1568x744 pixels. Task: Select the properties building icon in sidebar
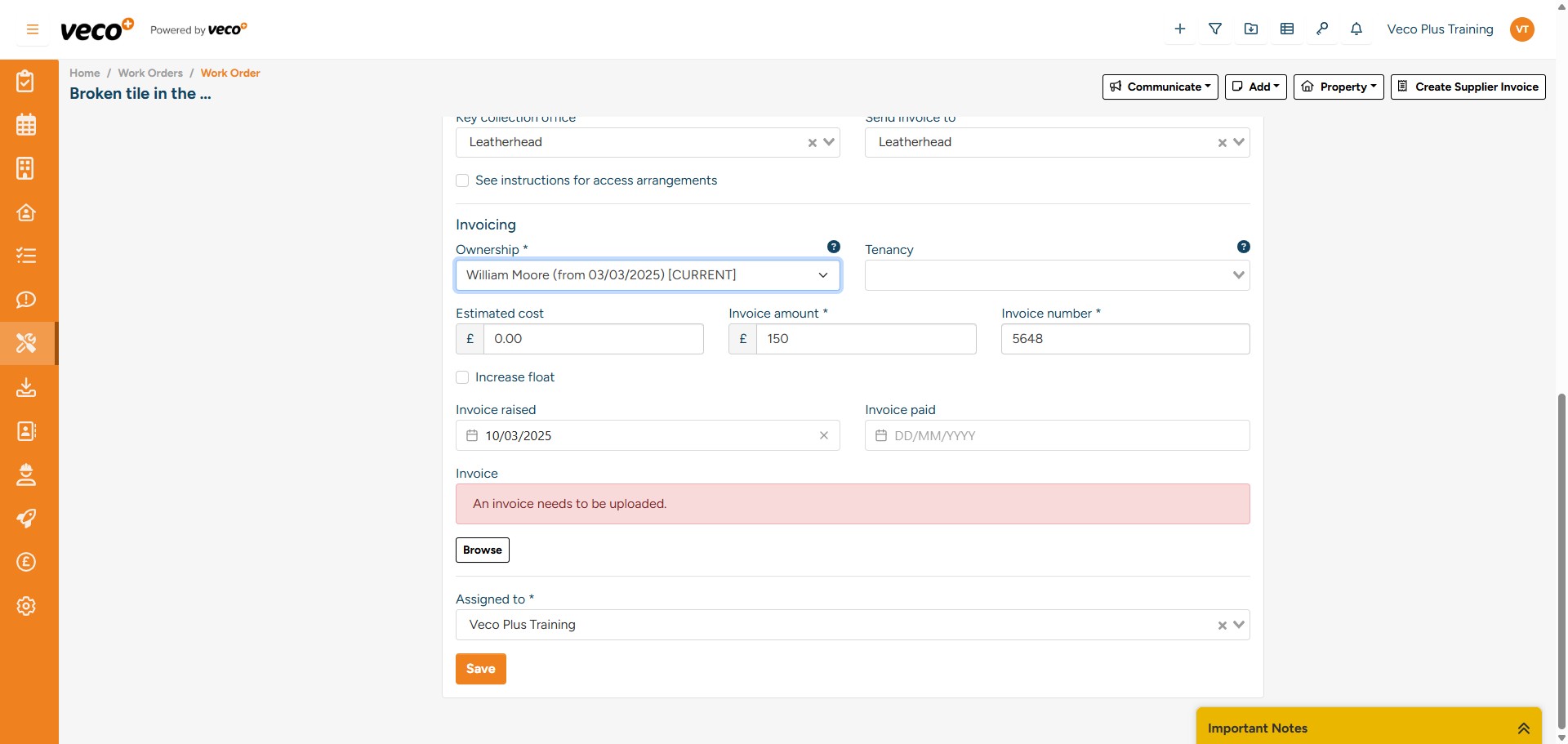point(26,168)
